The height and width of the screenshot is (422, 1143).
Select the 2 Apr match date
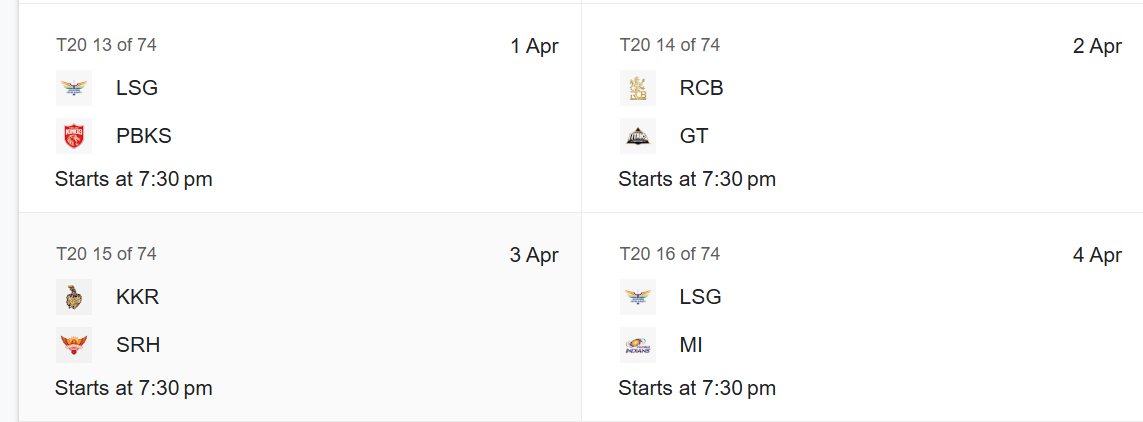pos(1097,47)
